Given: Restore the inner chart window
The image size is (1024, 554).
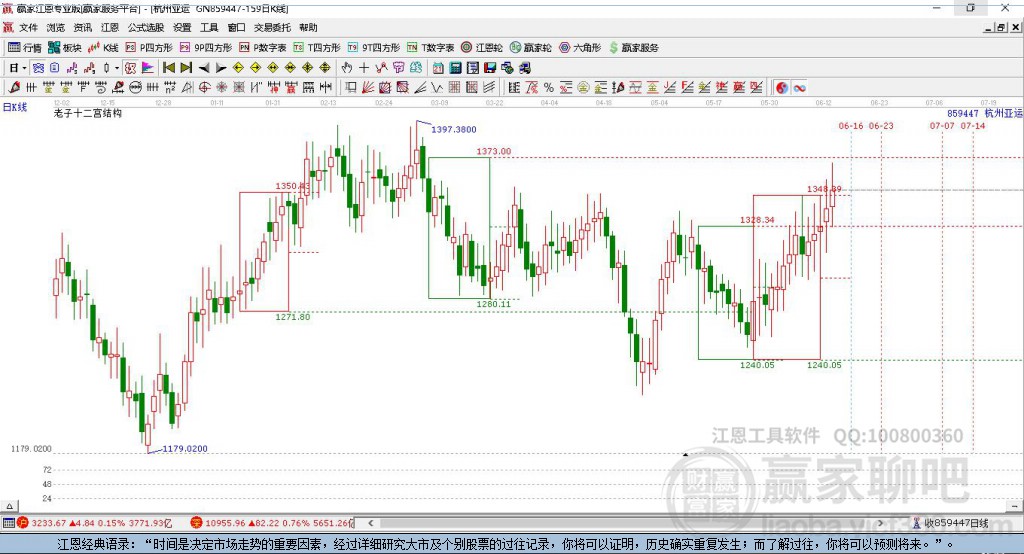Looking at the screenshot, I should (x=1001, y=27).
